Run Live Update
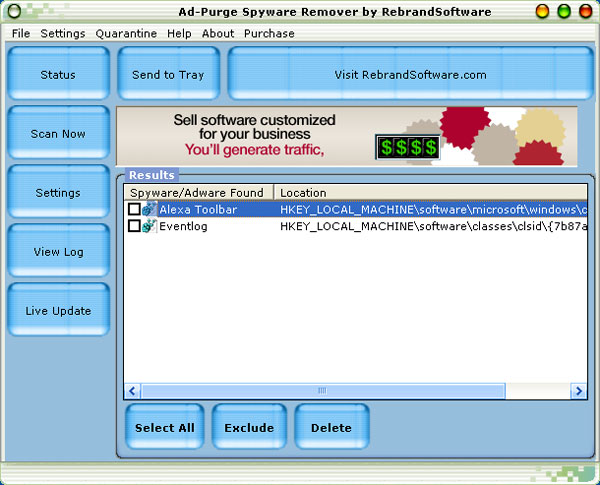 [58, 309]
